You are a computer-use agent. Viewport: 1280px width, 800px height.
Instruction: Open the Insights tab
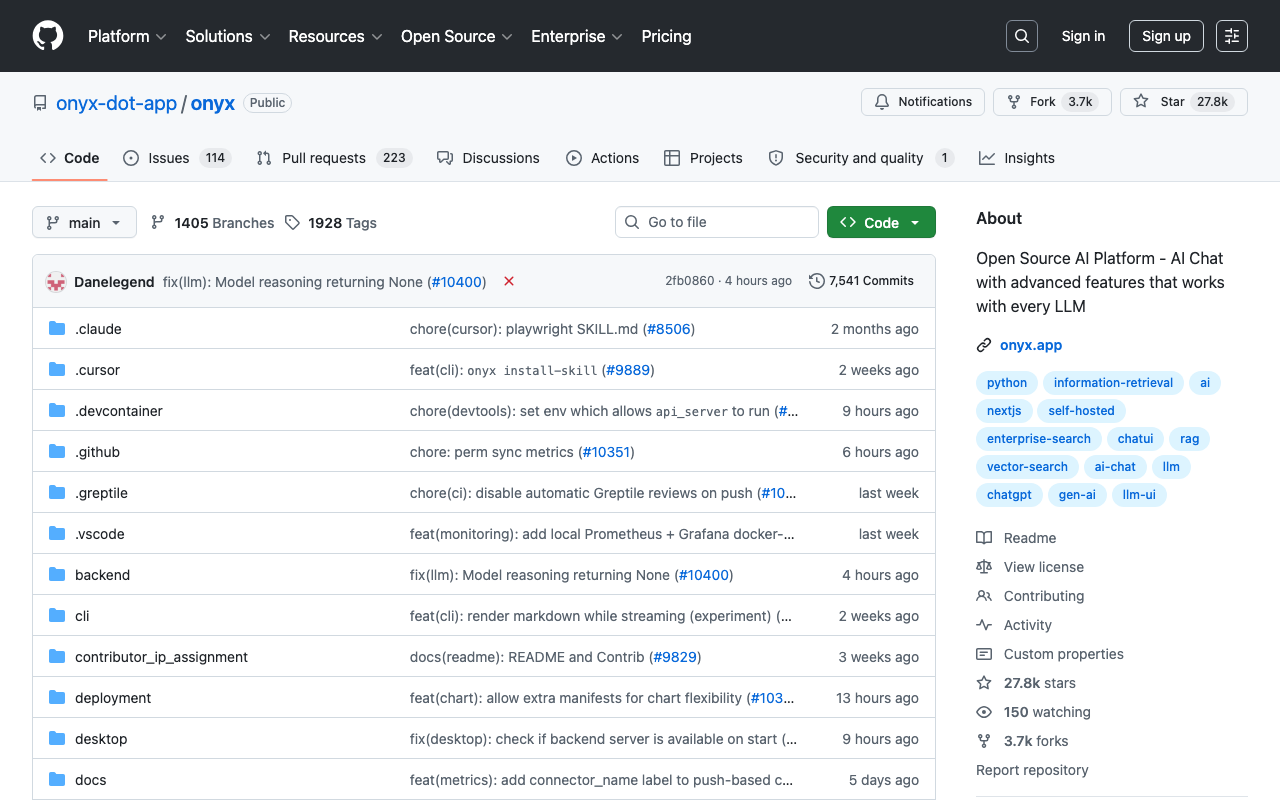(1017, 158)
